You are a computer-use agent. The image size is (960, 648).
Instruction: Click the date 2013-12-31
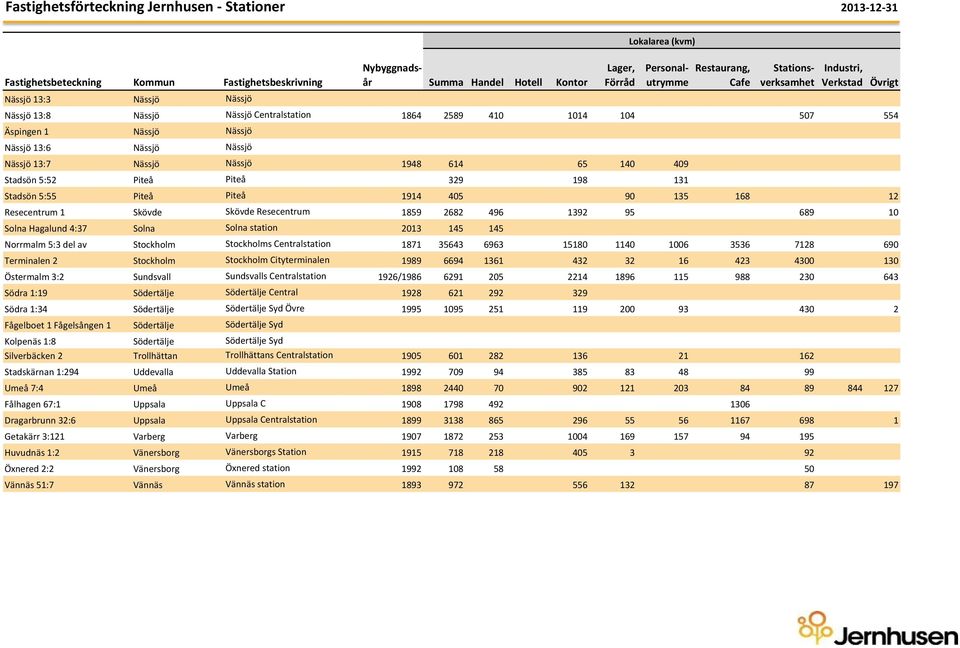(x=869, y=8)
